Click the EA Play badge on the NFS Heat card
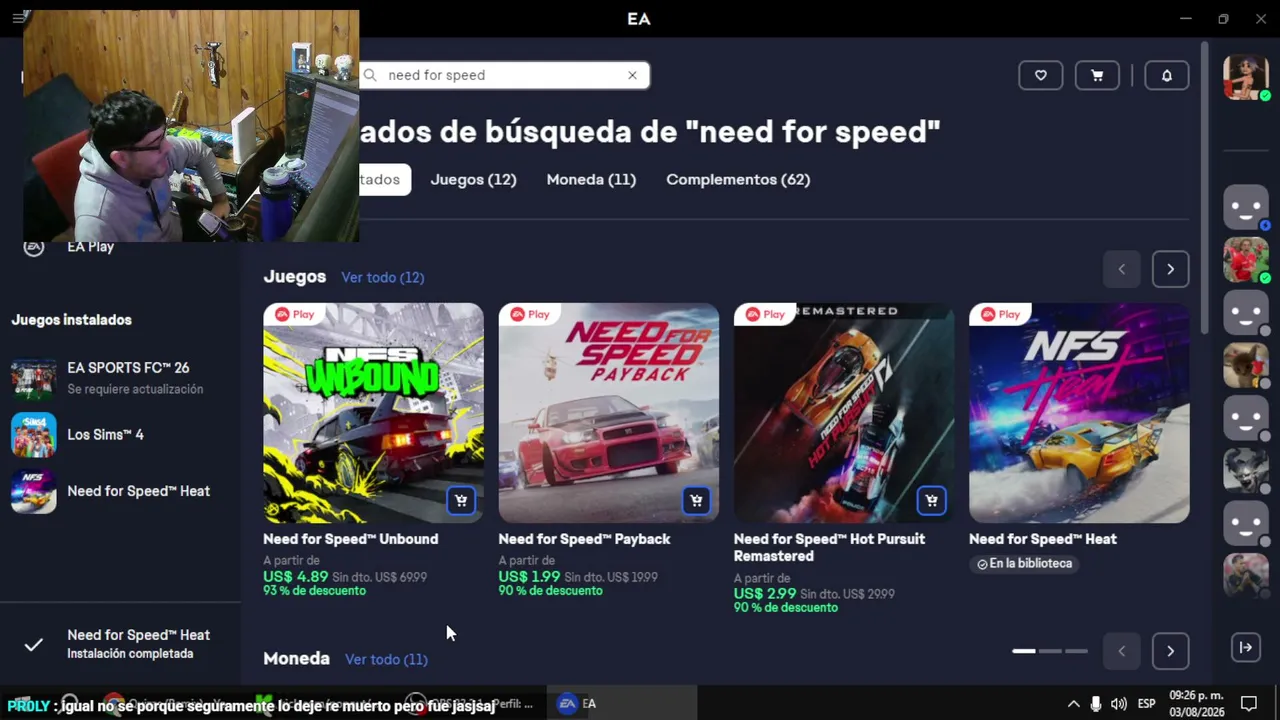 coord(1001,314)
